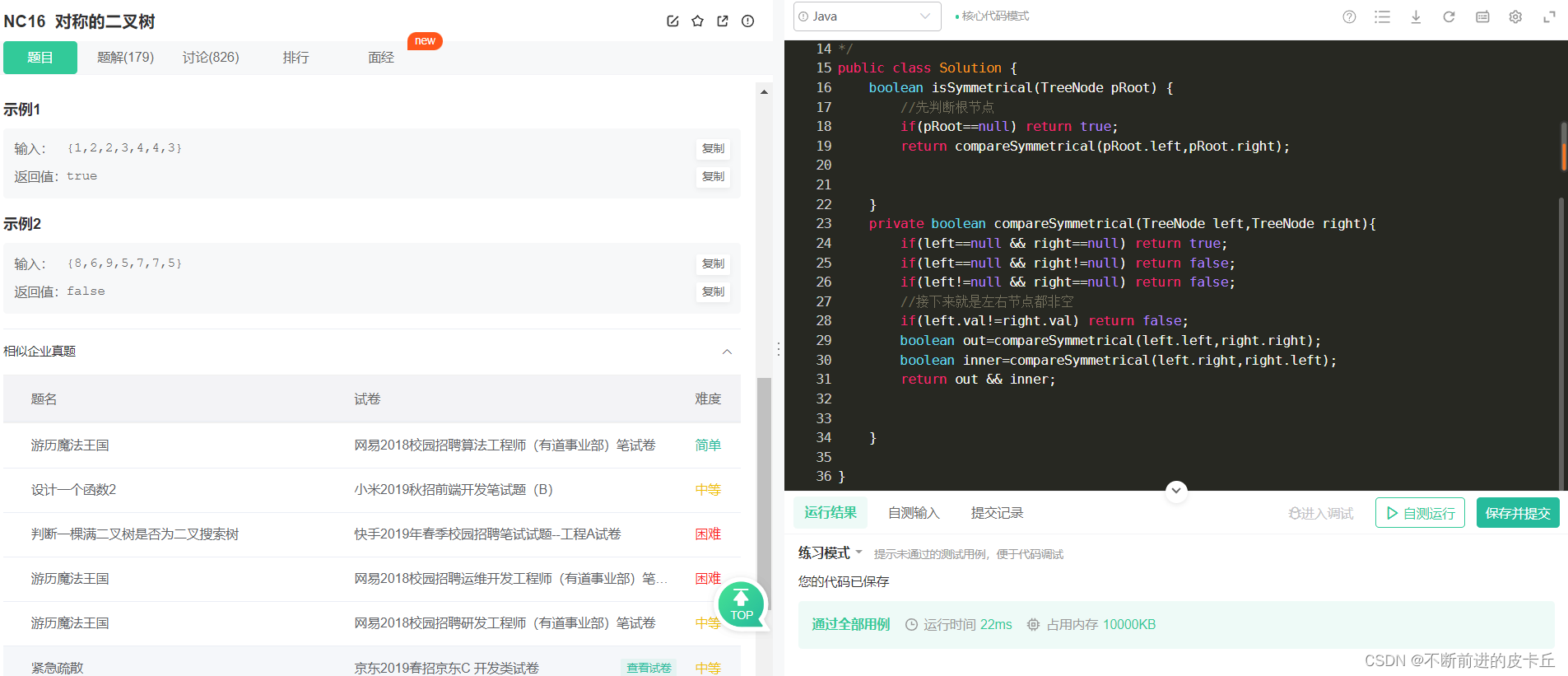Open the 快手2019年春季校园招聘 paper link
Image resolution: width=1568 pixels, height=676 pixels.
point(487,534)
